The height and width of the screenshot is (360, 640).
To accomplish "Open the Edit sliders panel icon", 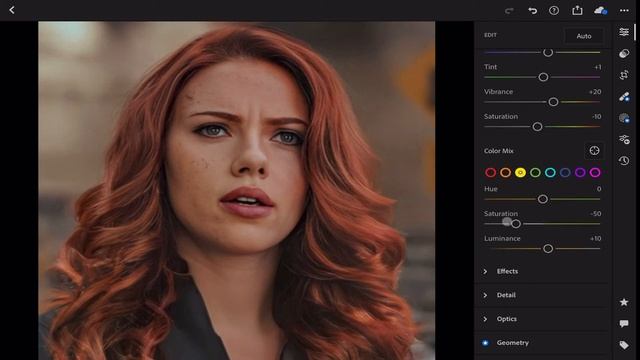I will coord(624,32).
